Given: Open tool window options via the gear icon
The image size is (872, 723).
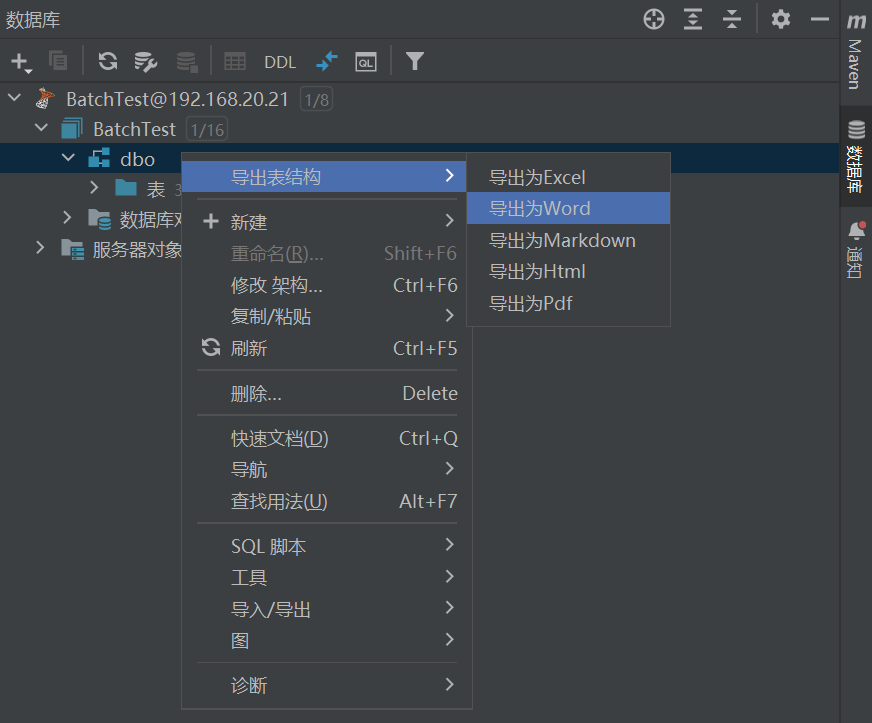Looking at the screenshot, I should [780, 19].
